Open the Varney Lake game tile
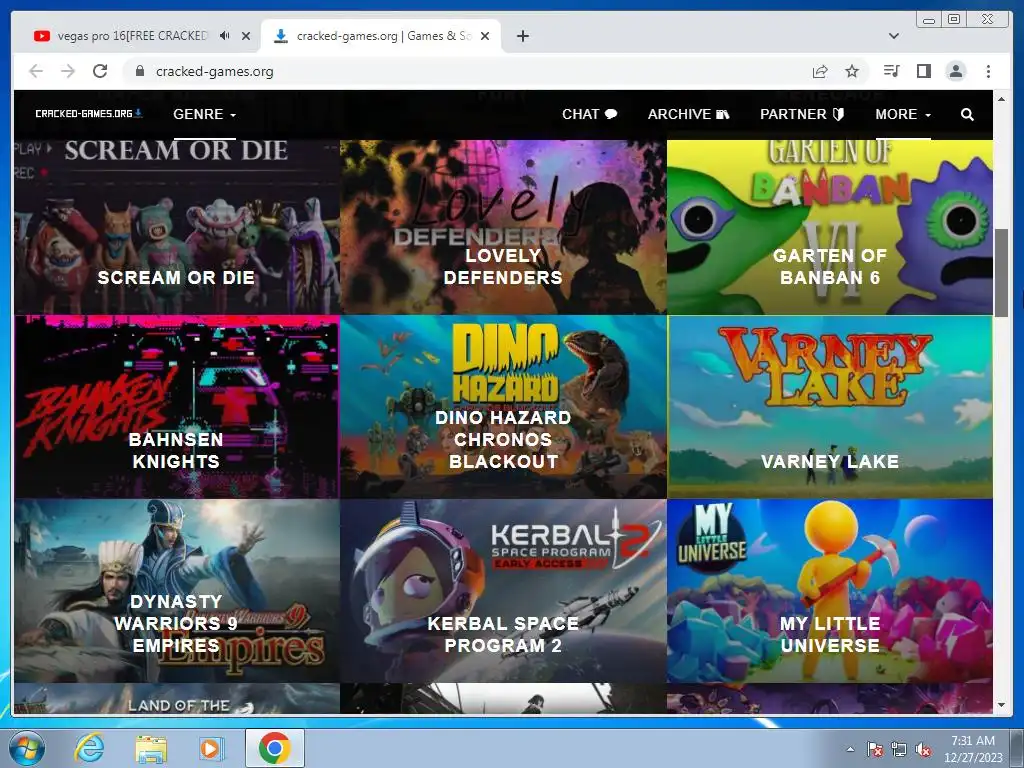Screen dimensions: 1024x768 tap(829, 407)
